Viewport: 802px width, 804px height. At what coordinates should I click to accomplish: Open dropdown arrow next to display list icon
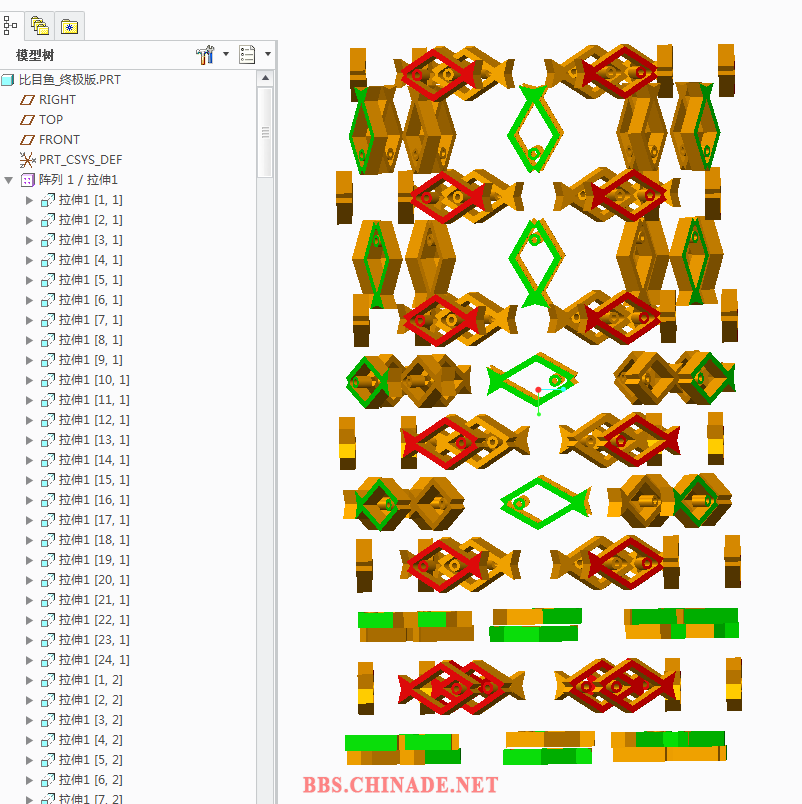click(x=268, y=54)
